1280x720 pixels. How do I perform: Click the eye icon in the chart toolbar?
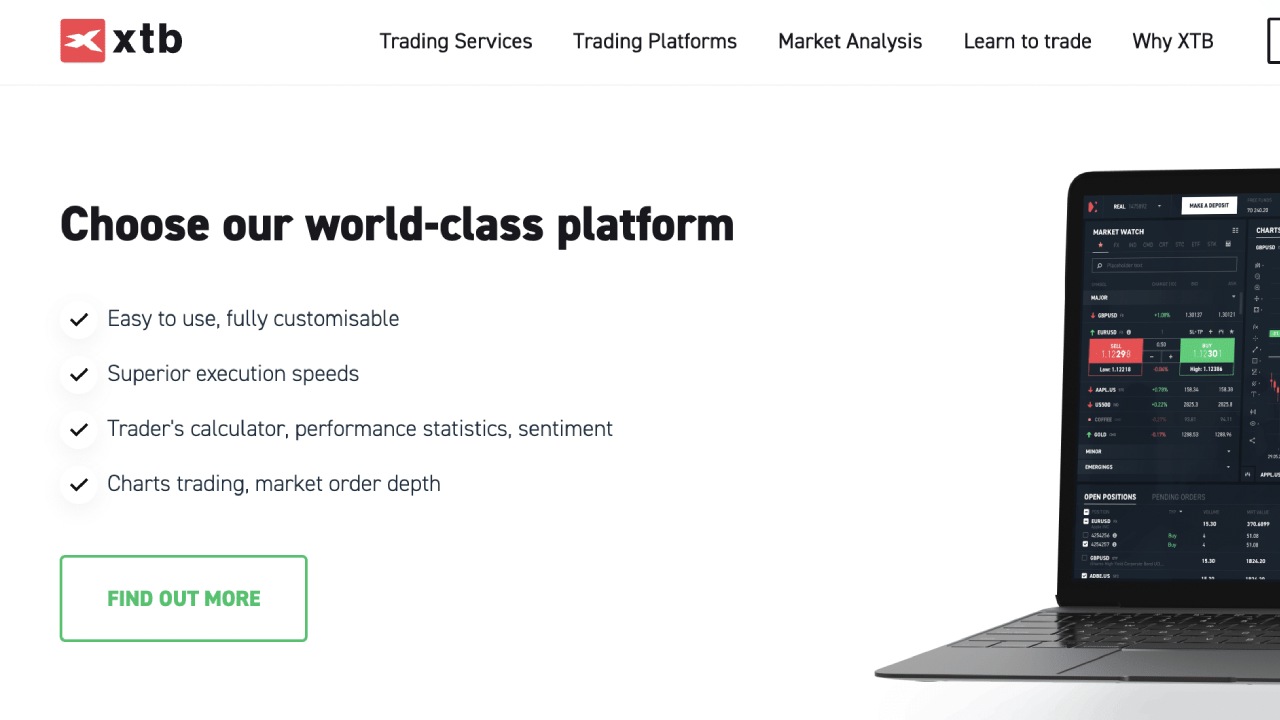click(x=1253, y=423)
